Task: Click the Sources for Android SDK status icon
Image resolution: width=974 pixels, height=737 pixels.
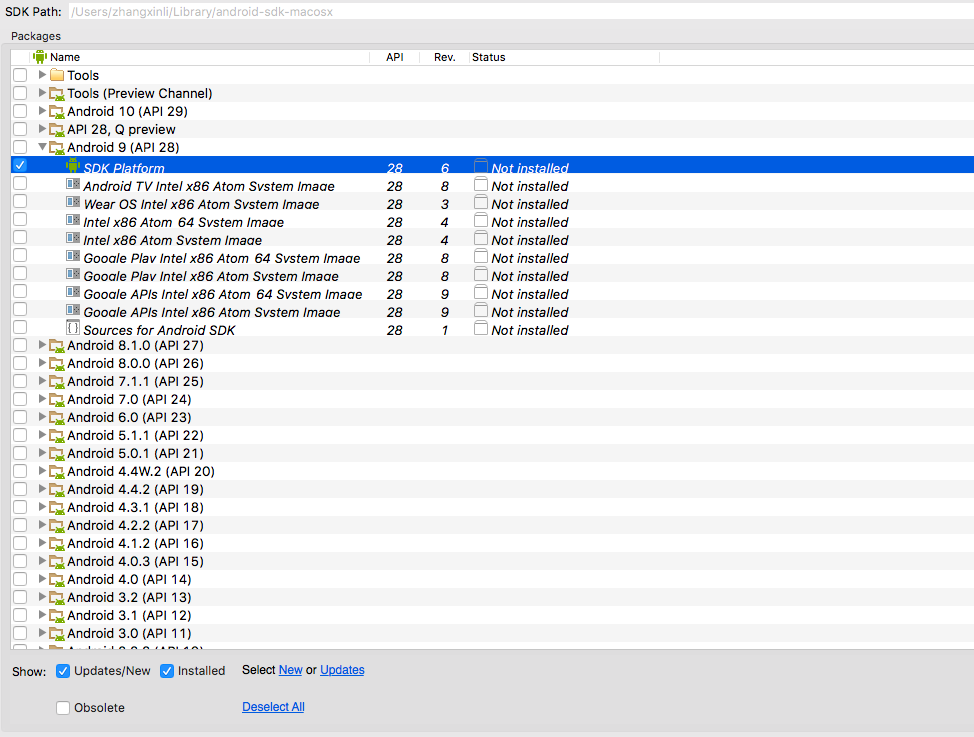Action: (x=481, y=328)
